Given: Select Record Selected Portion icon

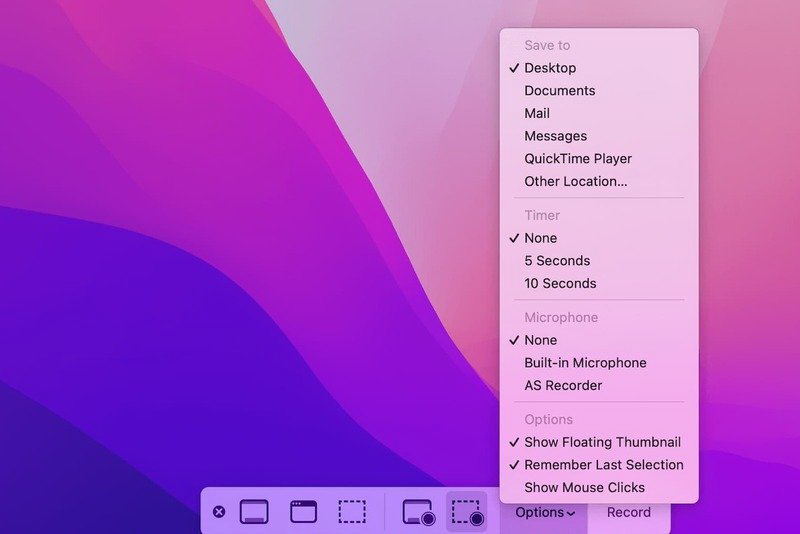Looking at the screenshot, I should [467, 512].
